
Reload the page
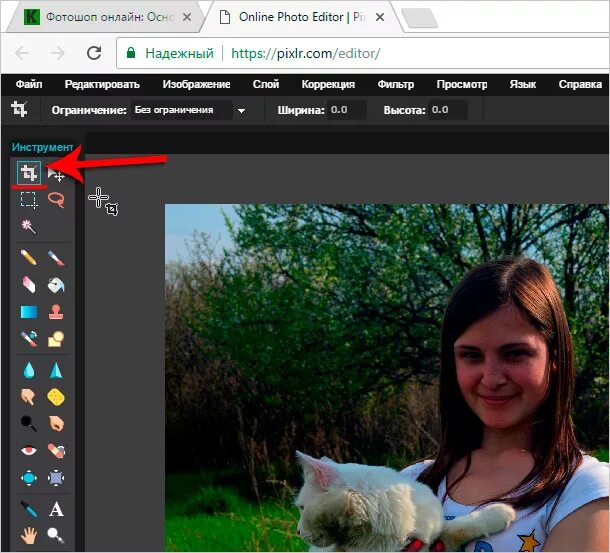(x=94, y=53)
